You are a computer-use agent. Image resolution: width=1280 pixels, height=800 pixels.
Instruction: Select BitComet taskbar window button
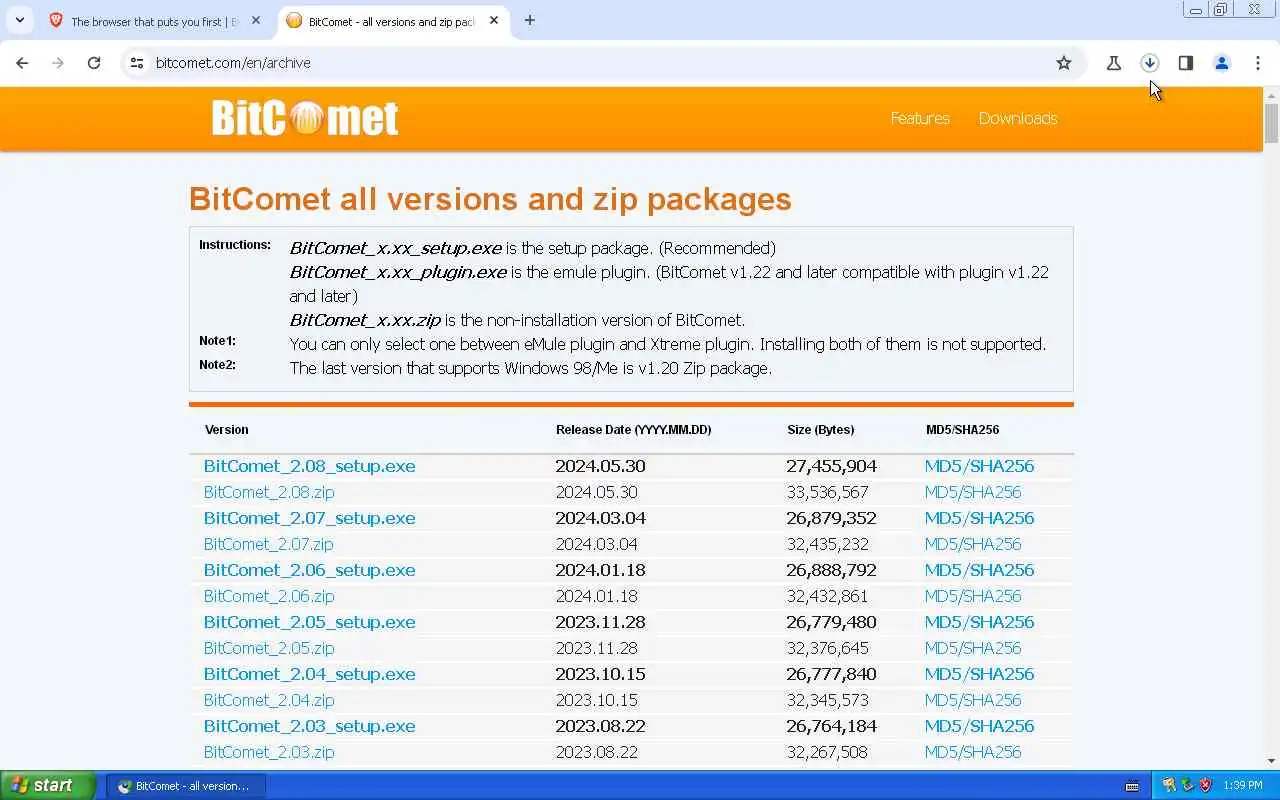pos(186,786)
